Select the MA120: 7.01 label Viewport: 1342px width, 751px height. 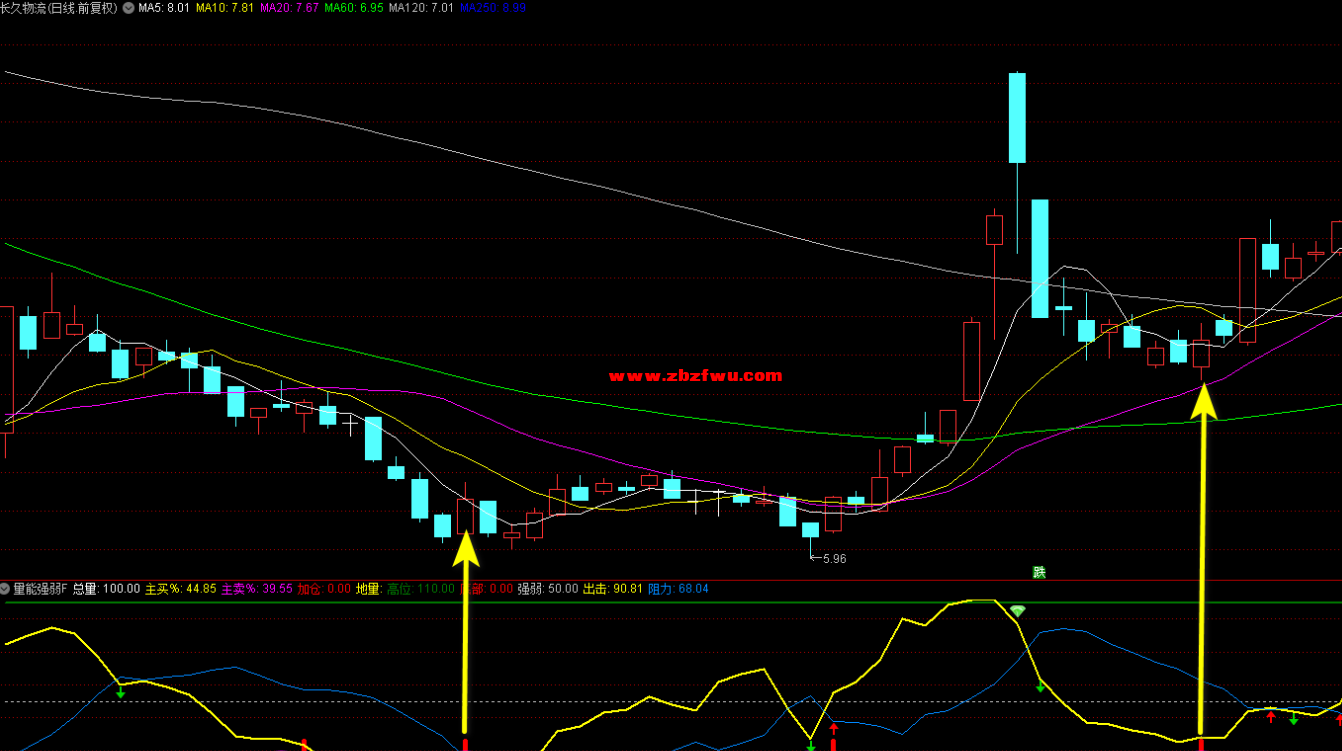421,7
